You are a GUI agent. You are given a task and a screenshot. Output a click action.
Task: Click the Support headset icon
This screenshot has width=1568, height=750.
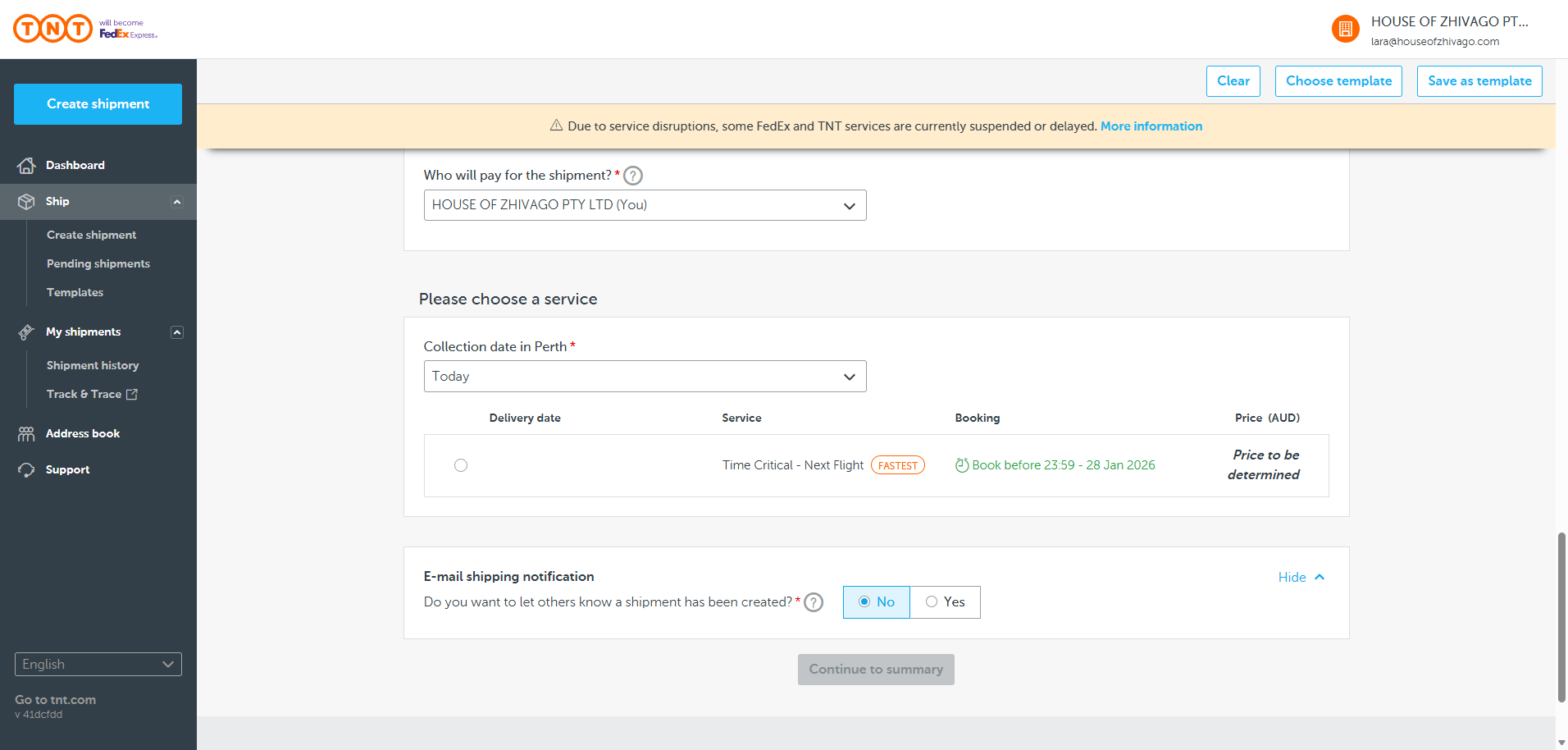26,470
